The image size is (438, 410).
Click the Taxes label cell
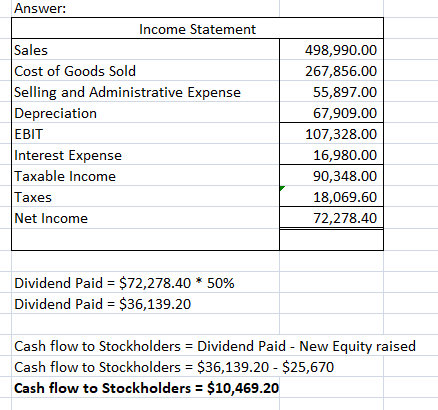point(145,197)
